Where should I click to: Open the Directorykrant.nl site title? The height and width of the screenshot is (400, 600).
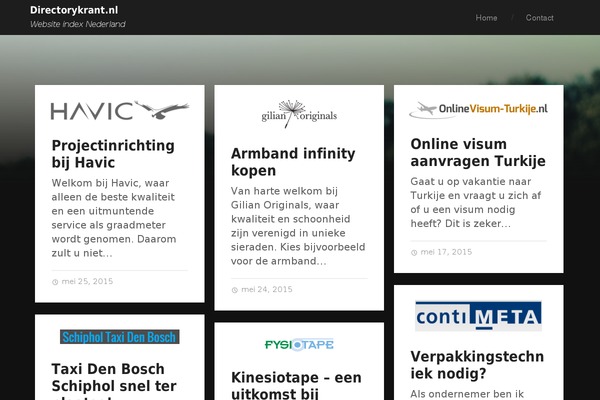coord(74,10)
